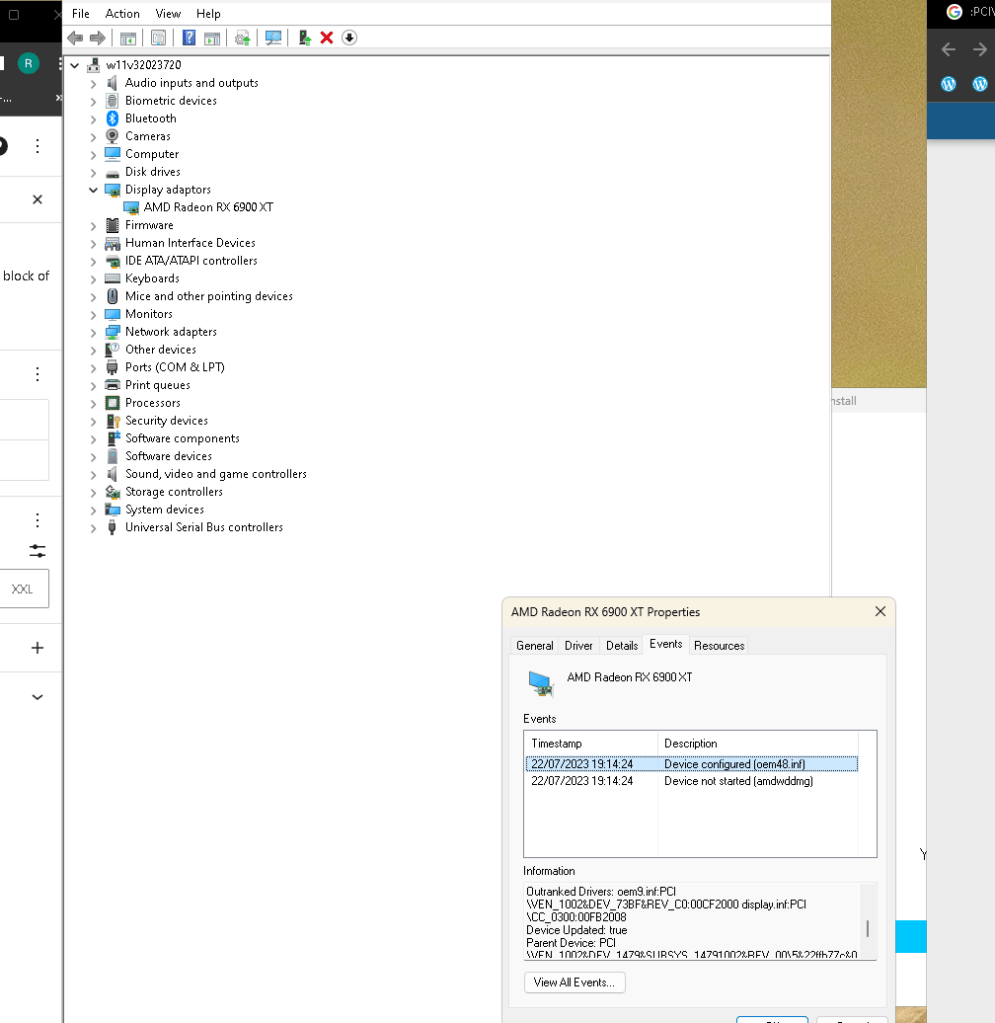Click the Bluetooth category icon

tap(112, 118)
